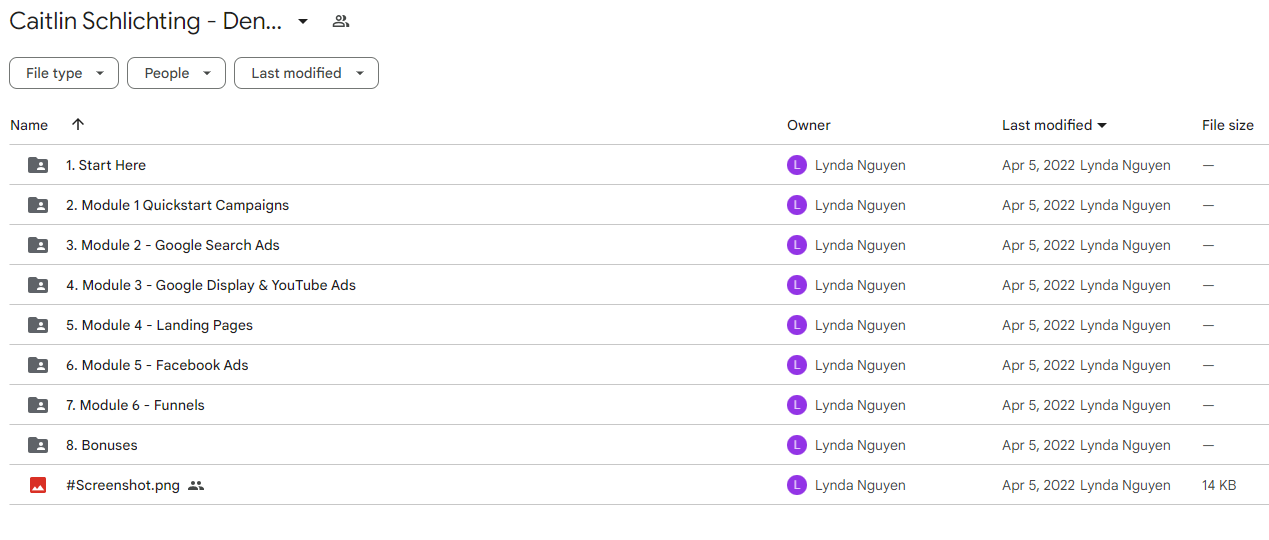This screenshot has height=540, width=1269.
Task: Open the Last modified filter chip
Action: click(x=306, y=73)
